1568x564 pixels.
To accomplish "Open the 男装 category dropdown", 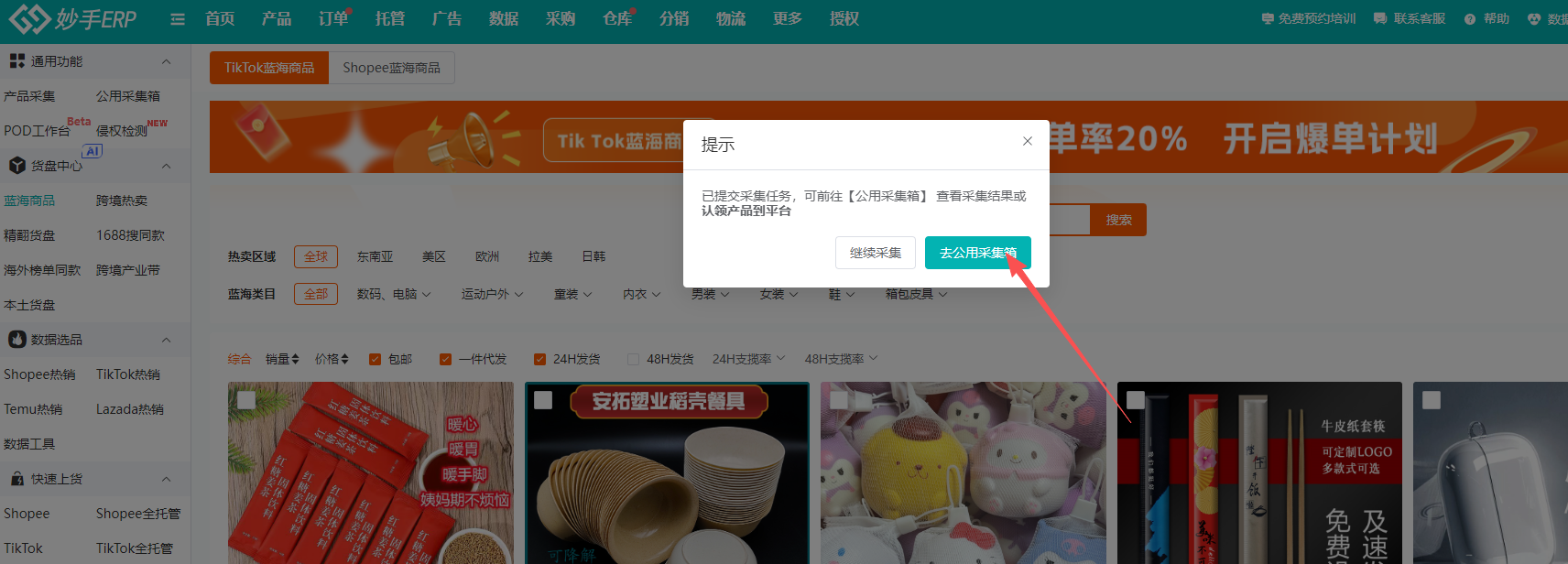I will (711, 294).
